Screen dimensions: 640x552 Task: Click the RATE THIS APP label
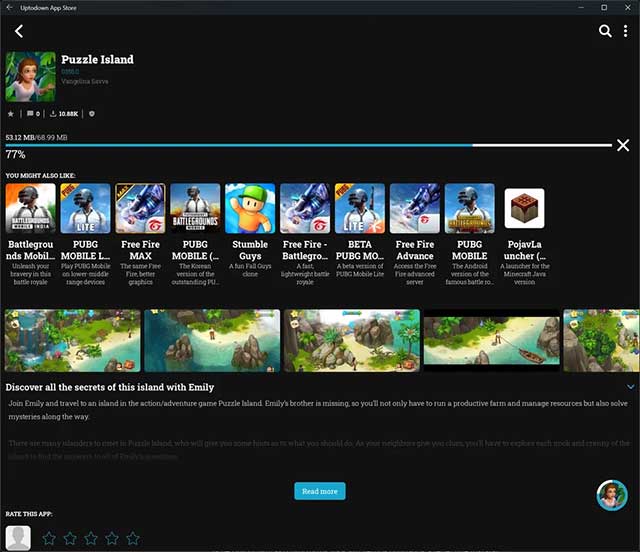(x=29, y=514)
